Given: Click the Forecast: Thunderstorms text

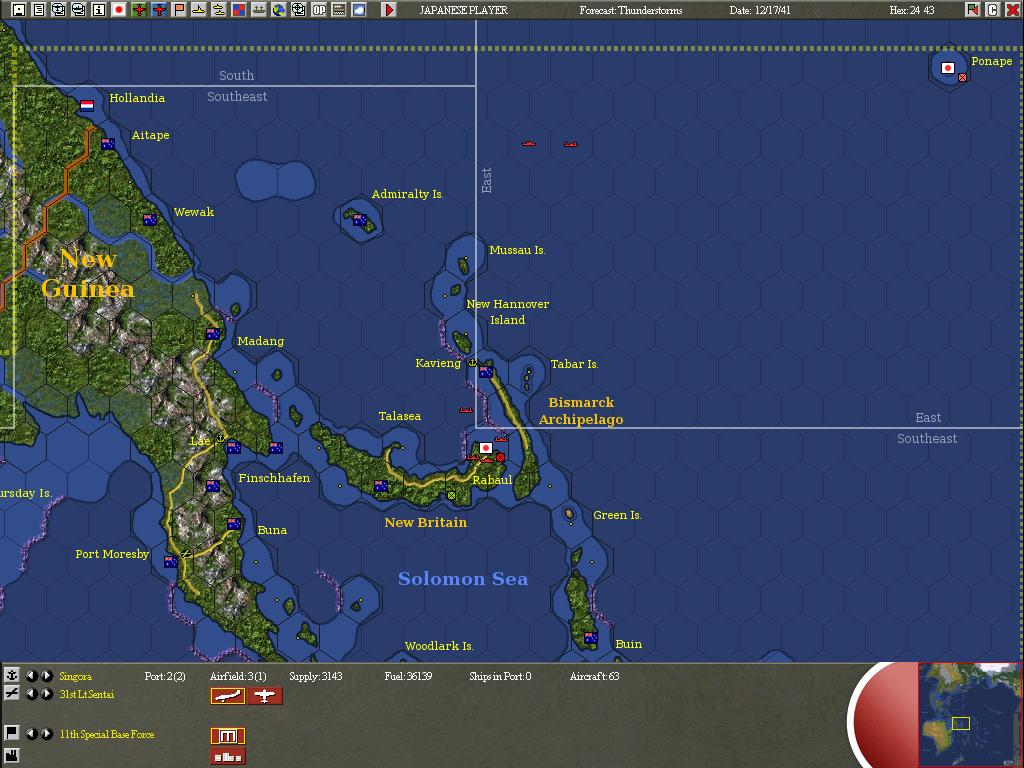Looking at the screenshot, I should [630, 10].
